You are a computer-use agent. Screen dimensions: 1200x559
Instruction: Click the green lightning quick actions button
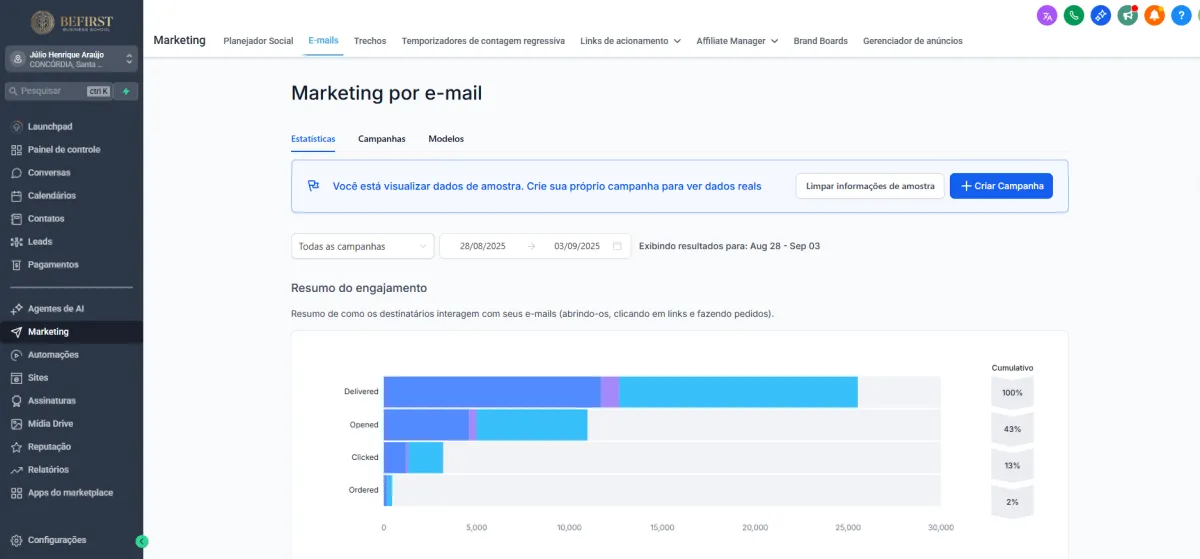126,91
